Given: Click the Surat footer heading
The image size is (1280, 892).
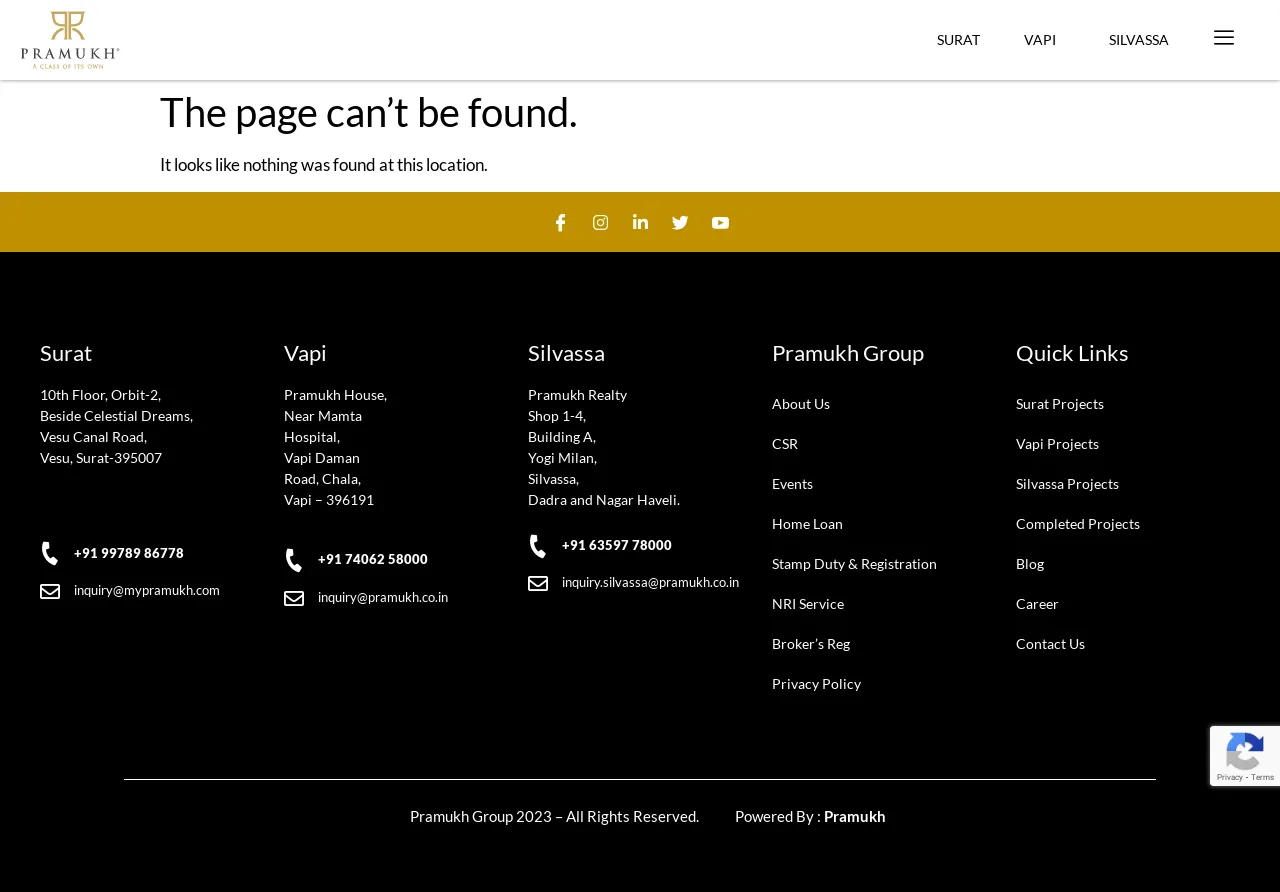Looking at the screenshot, I should [66, 353].
